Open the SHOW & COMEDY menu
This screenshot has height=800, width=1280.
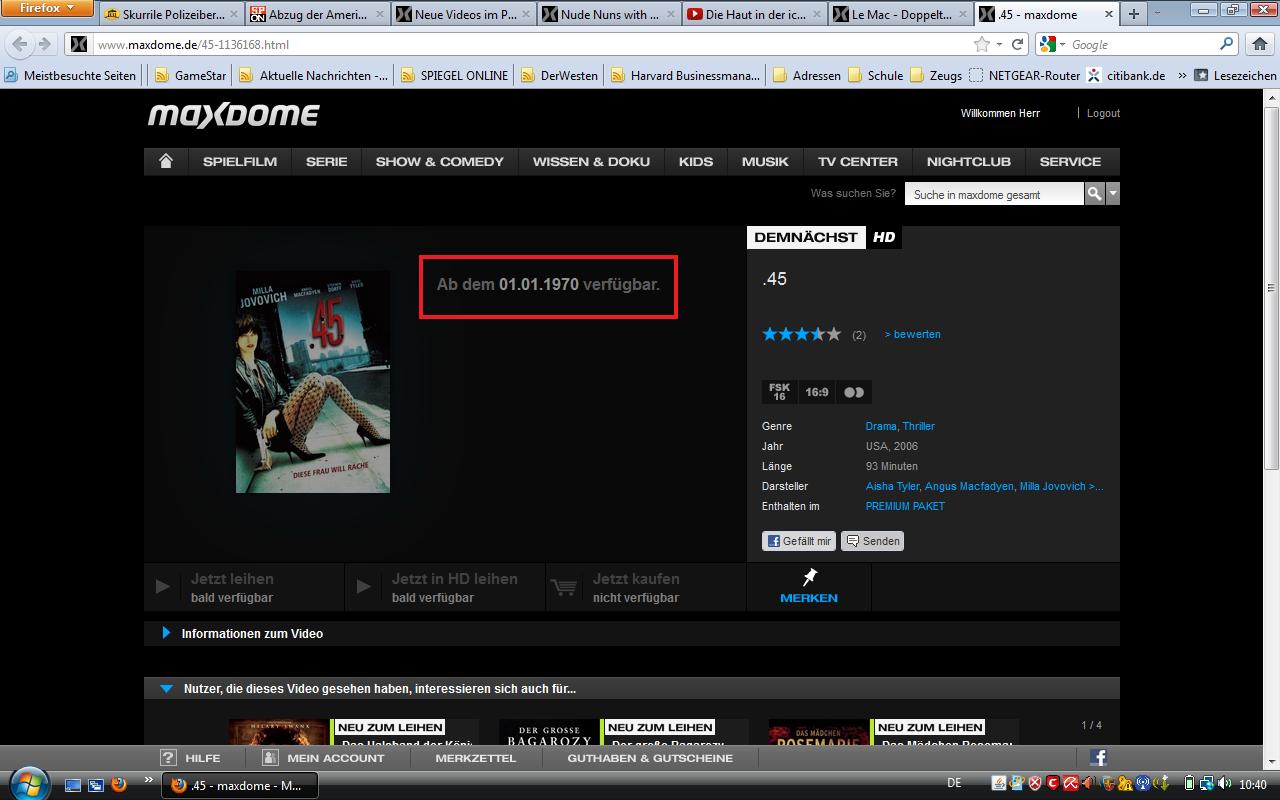click(440, 161)
